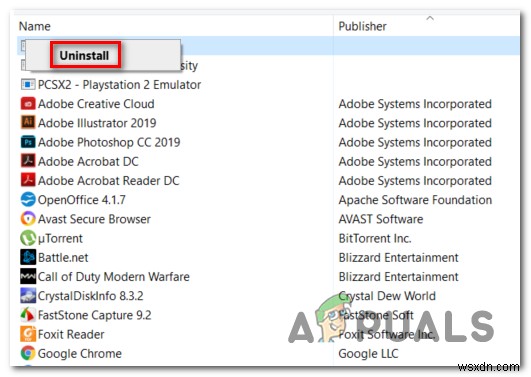This screenshot has height=377, width=531.
Task: Click publisher cell for Adobe Acrobat DC
Action: pos(415,162)
